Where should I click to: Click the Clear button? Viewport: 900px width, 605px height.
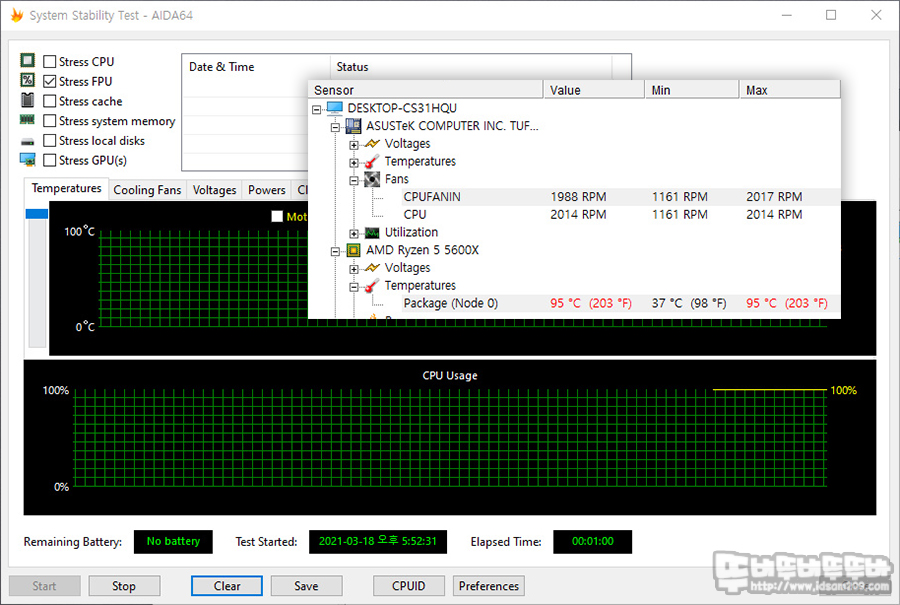(227, 586)
